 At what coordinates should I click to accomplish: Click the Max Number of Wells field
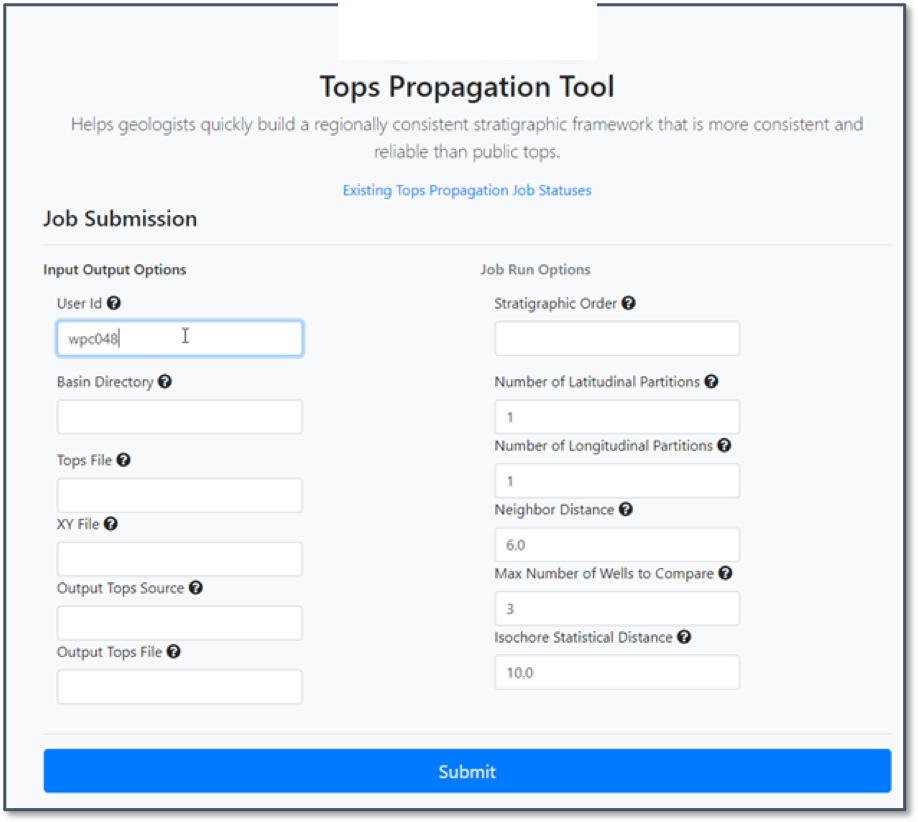617,609
